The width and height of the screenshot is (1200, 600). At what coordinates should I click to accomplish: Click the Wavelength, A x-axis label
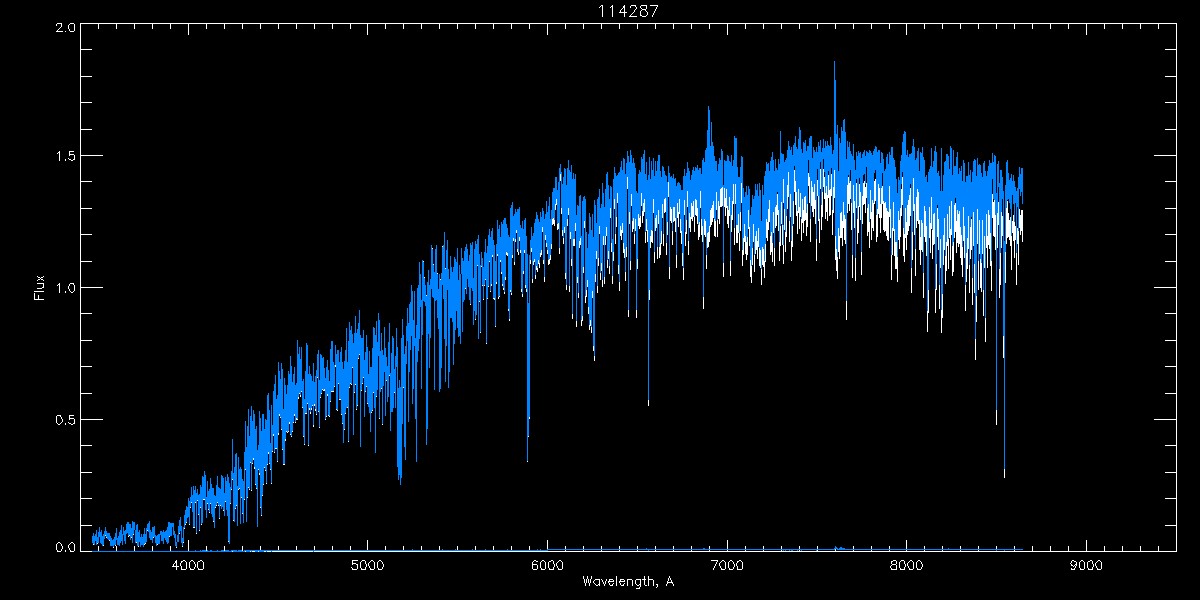628,582
